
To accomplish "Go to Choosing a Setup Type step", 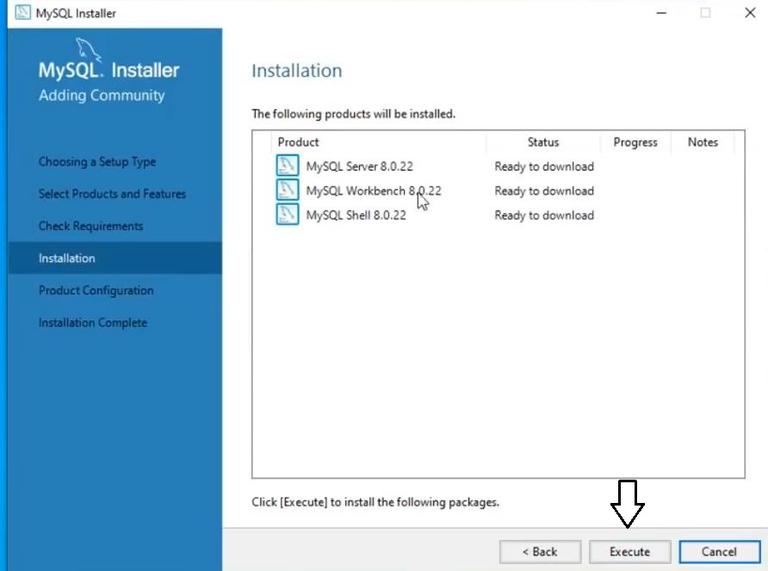I will [97, 162].
